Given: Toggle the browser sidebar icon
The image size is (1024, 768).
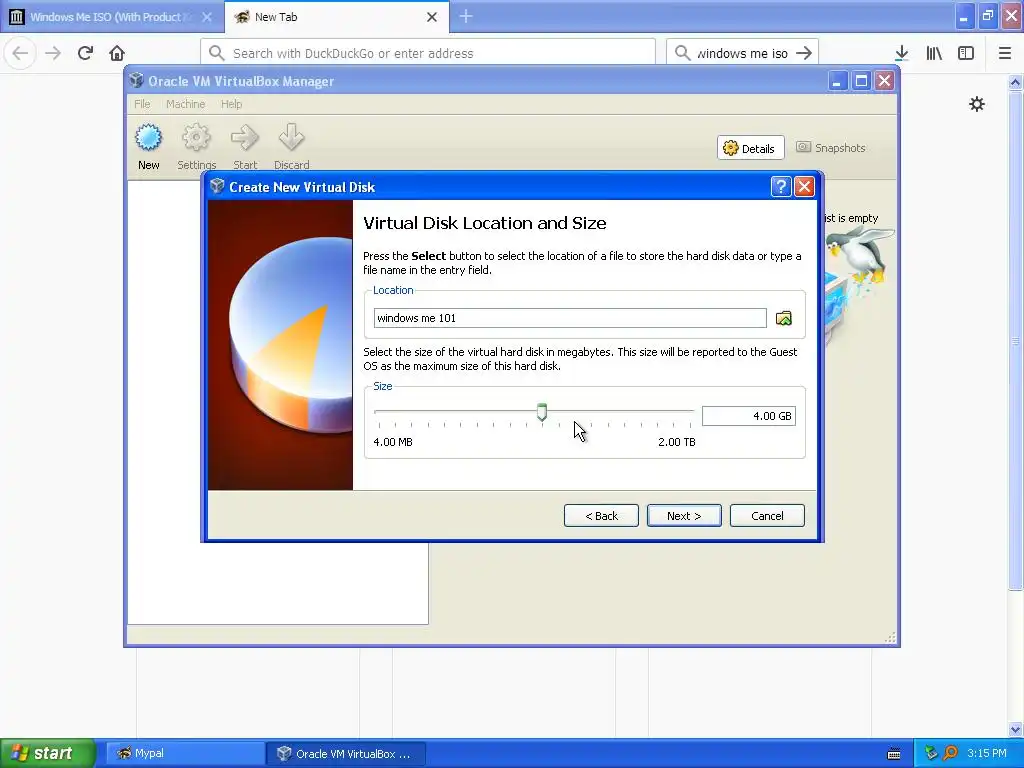Looking at the screenshot, I should coord(966,53).
